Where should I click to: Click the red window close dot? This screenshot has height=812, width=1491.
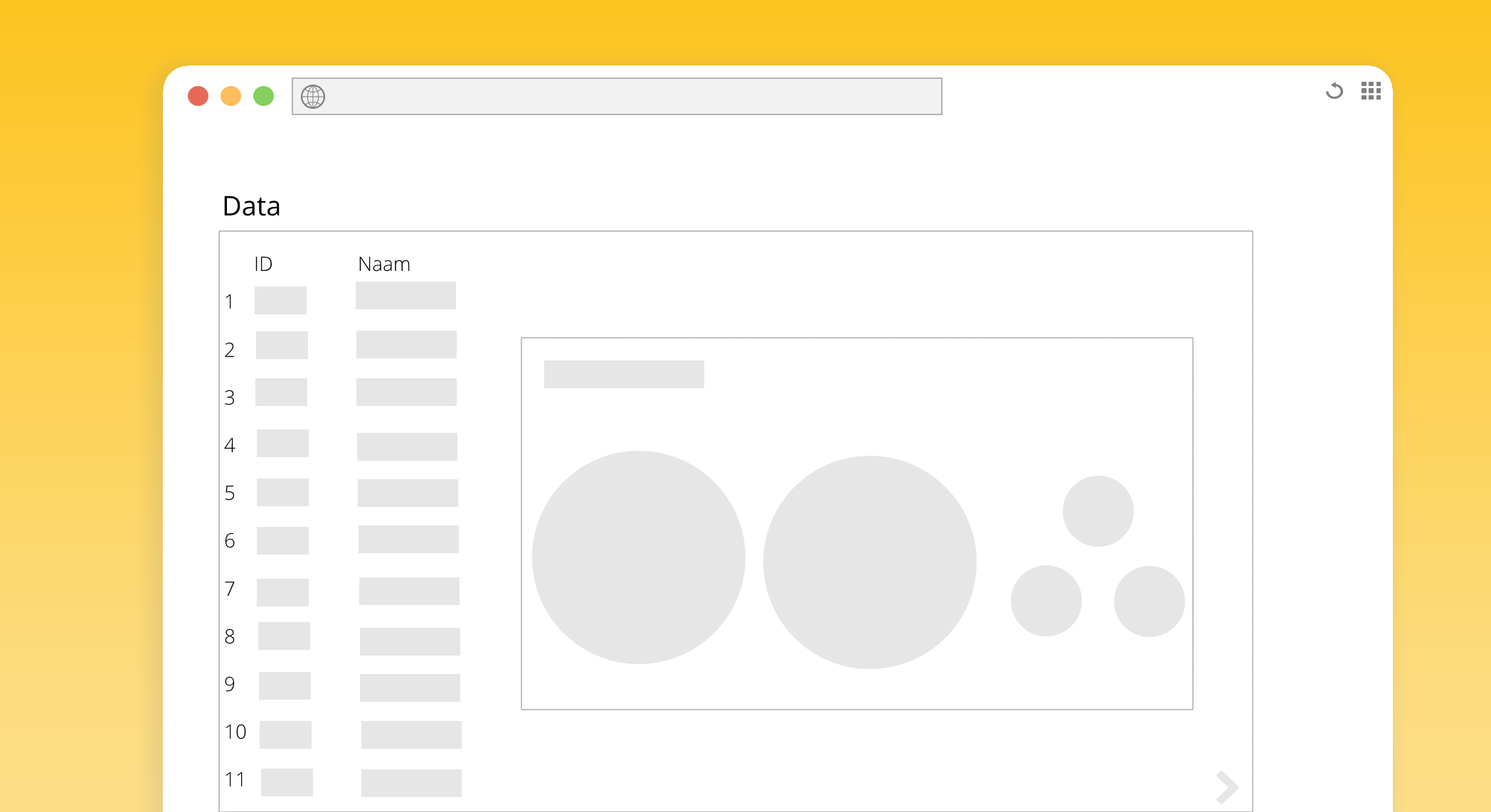tap(198, 96)
